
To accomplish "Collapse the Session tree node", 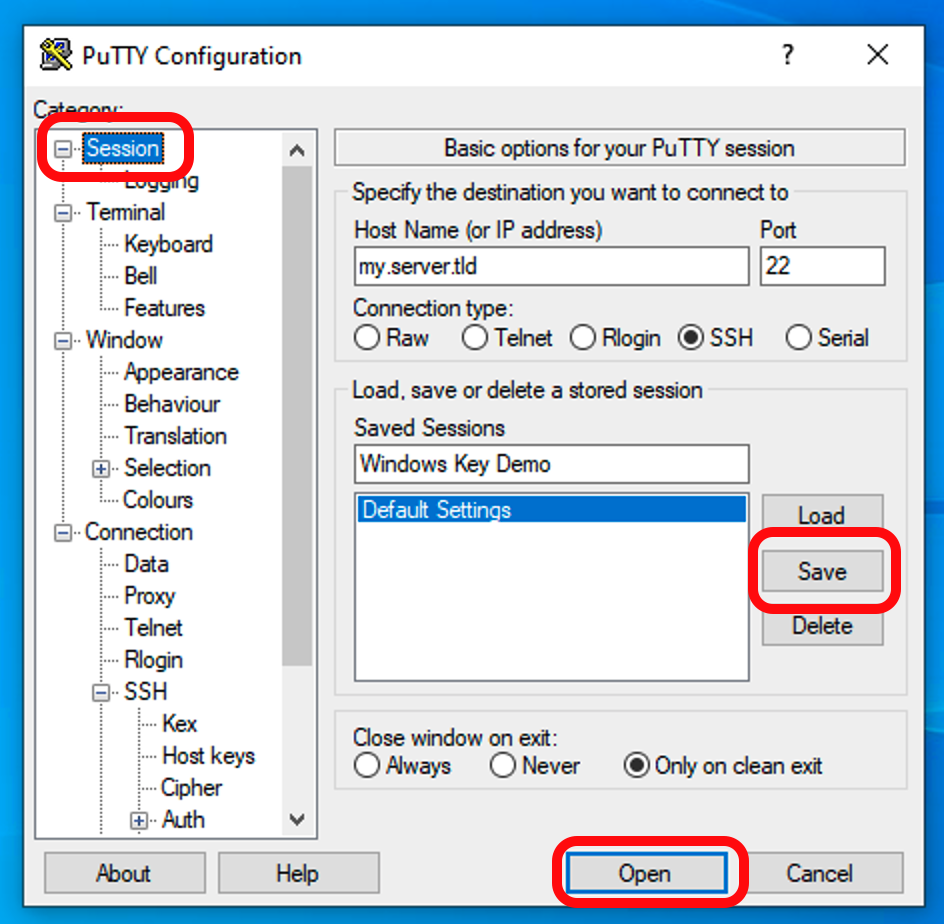I will click(x=63, y=149).
